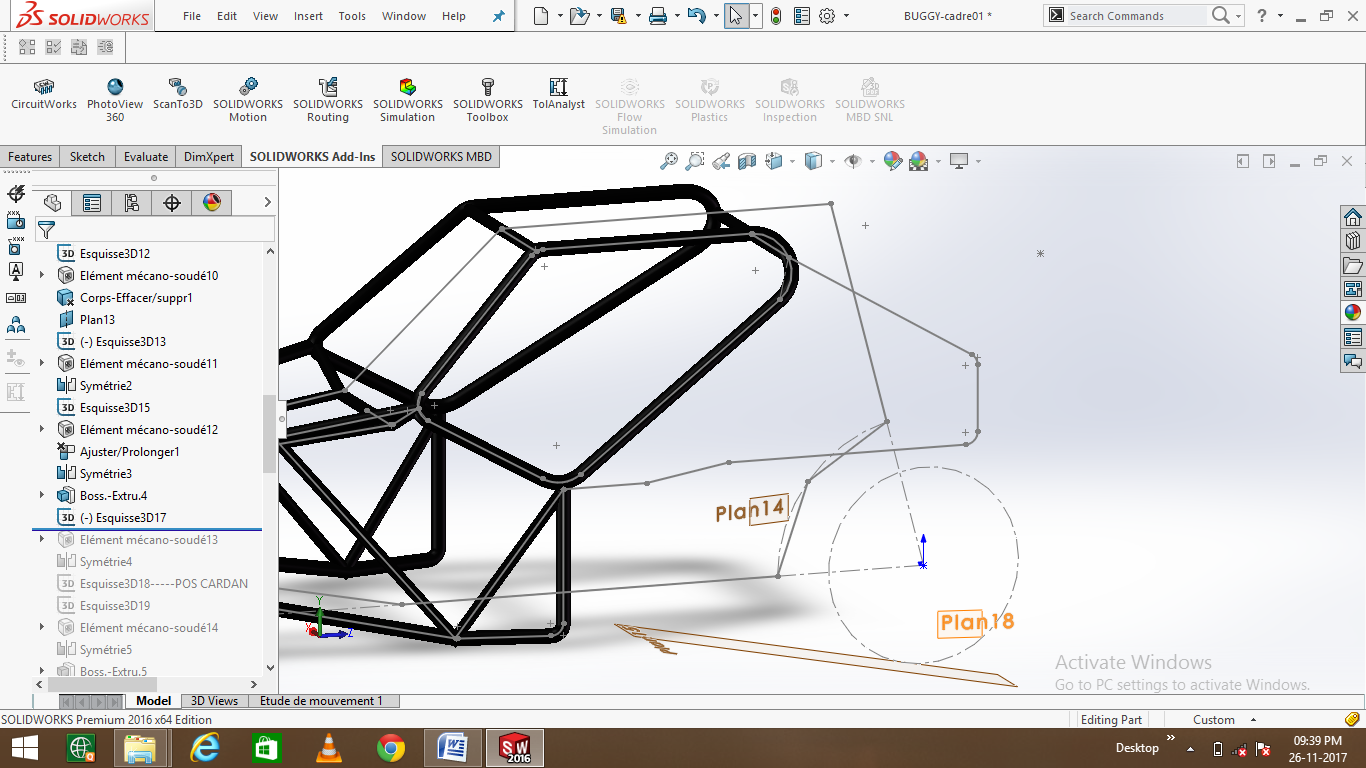Open the SOLIDWORKS Motion add-in

tap(248, 95)
